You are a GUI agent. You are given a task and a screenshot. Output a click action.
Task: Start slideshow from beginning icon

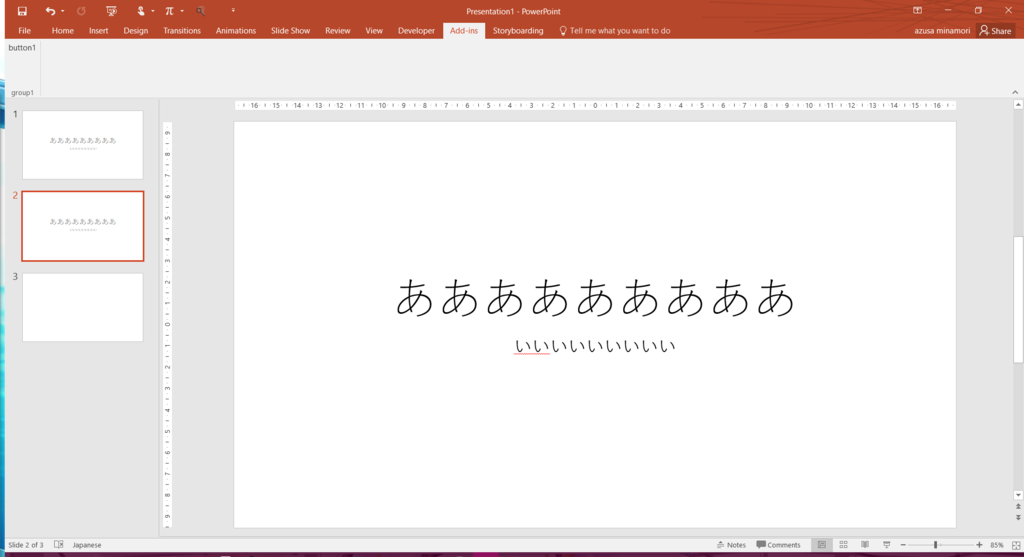[111, 11]
